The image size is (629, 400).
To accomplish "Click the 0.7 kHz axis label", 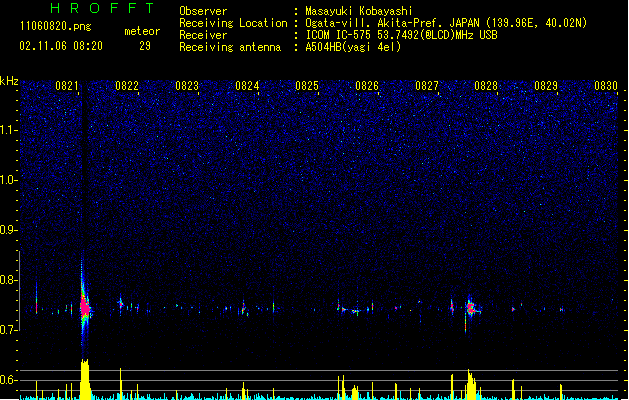I will tap(9, 330).
